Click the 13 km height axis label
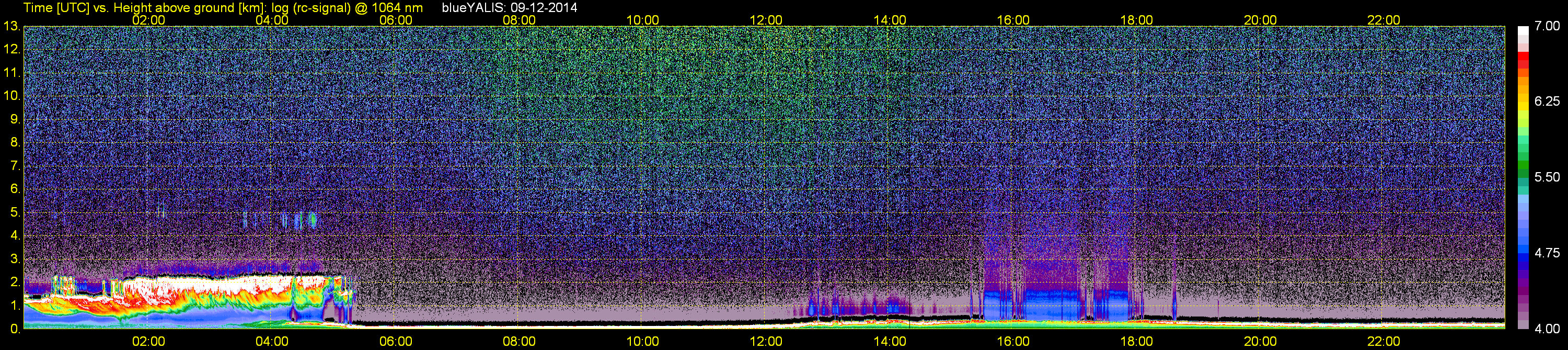This screenshot has height=350, width=1568. [11, 26]
